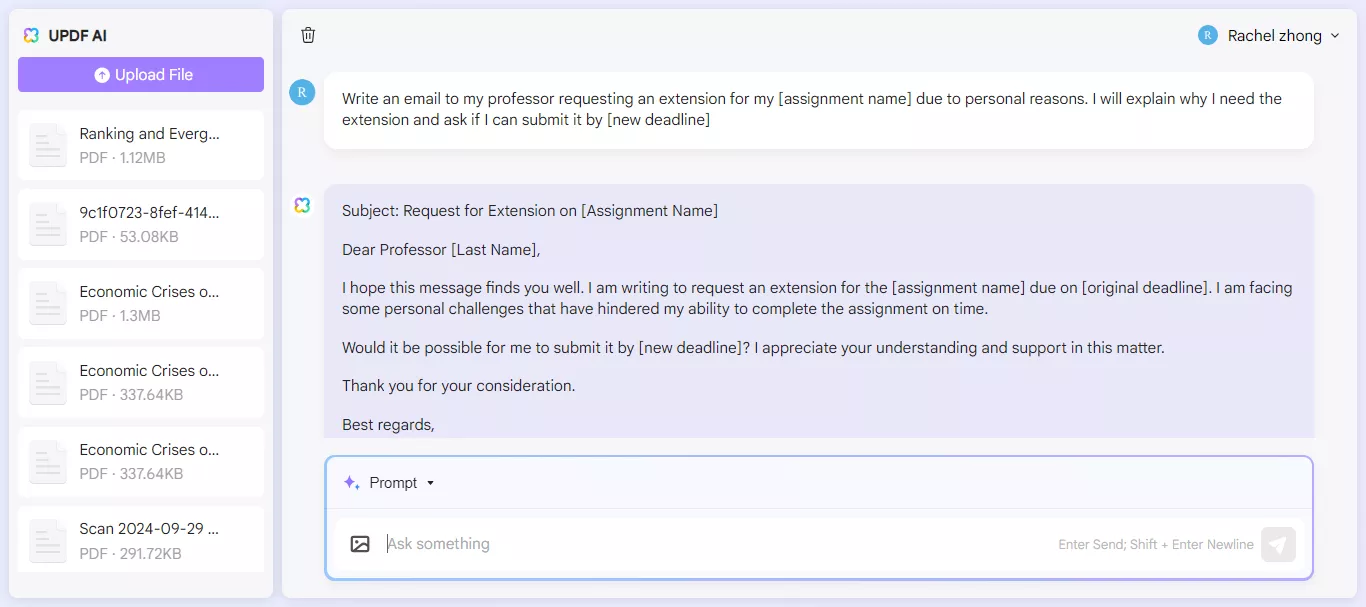This screenshot has height=607, width=1366.
Task: Select the Scan 2024-09-29 file entry
Action: point(140,540)
